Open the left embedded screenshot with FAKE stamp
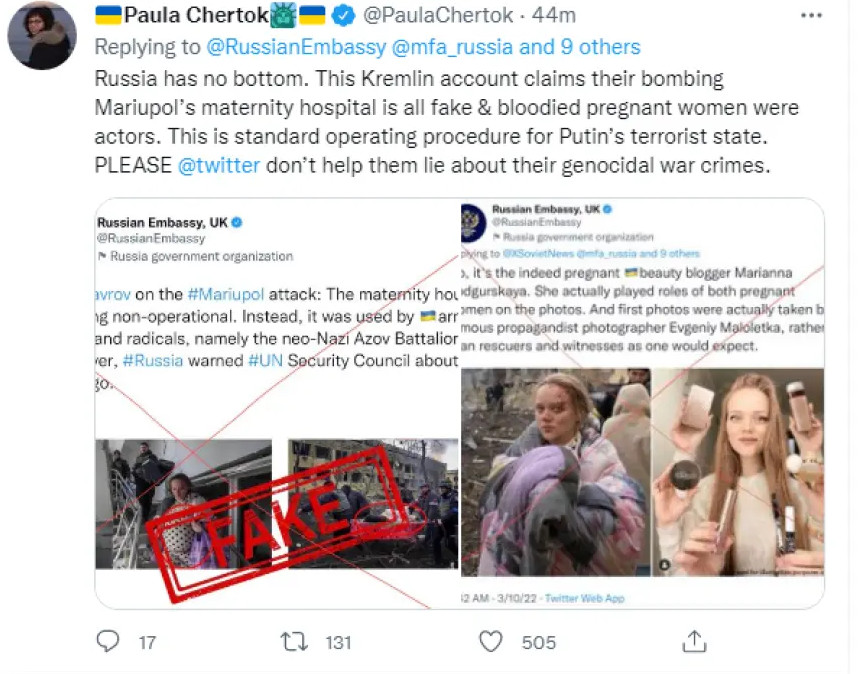The width and height of the screenshot is (860, 674). [277, 403]
